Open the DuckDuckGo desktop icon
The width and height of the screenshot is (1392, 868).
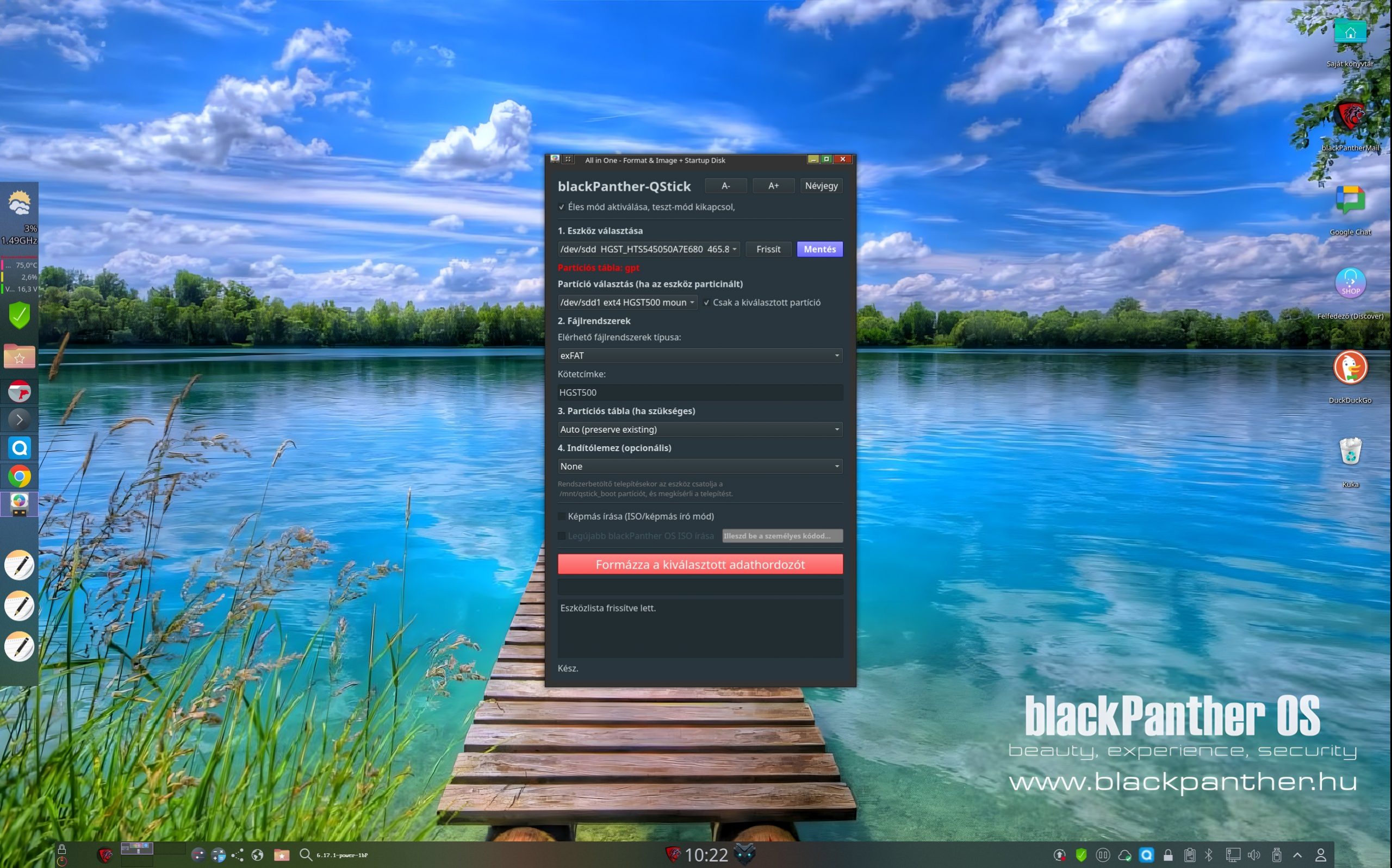pyautogui.click(x=1350, y=367)
